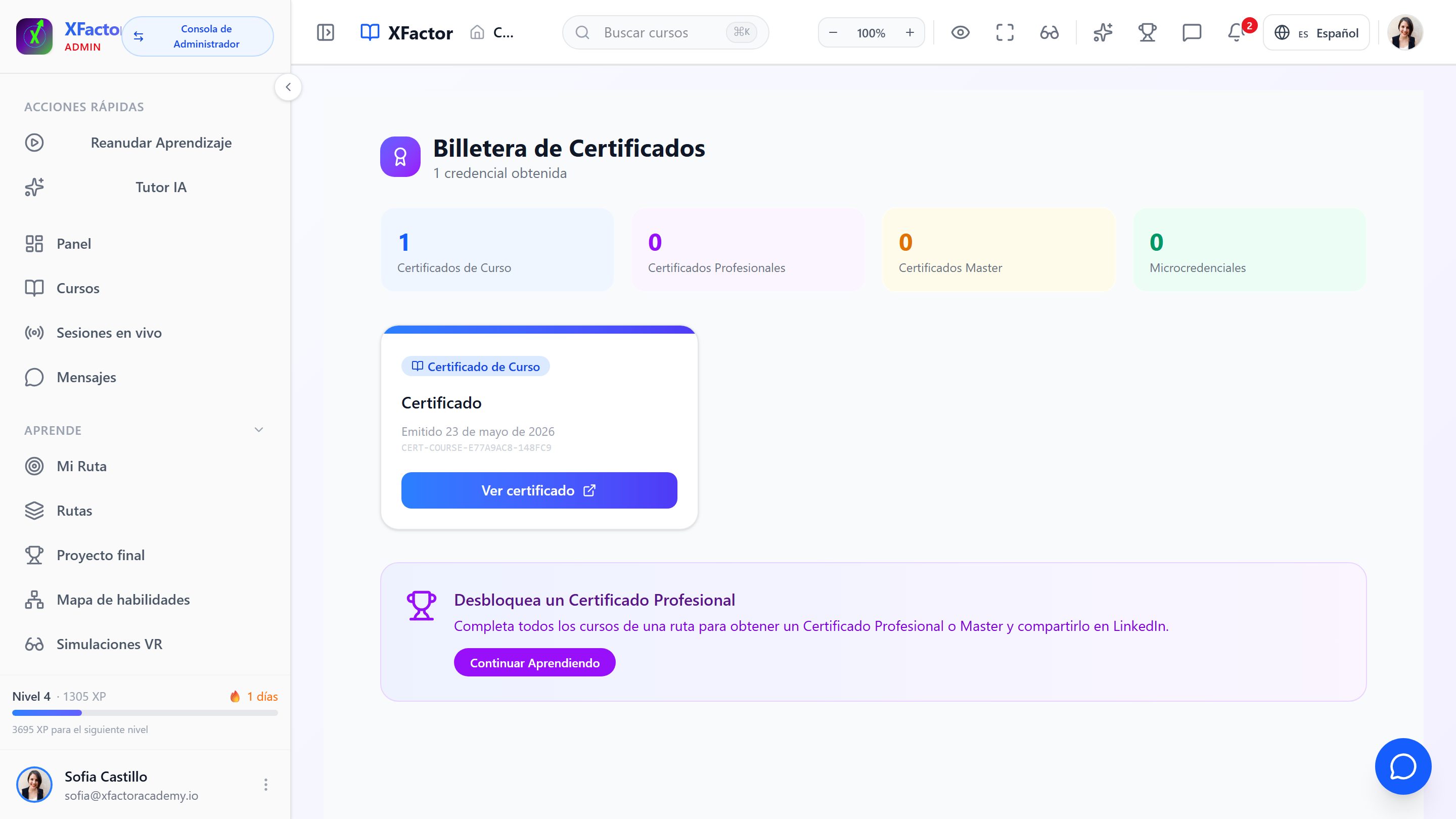The height and width of the screenshot is (819, 1456).
Task: Switch to Consola de Administrador
Action: tap(197, 36)
